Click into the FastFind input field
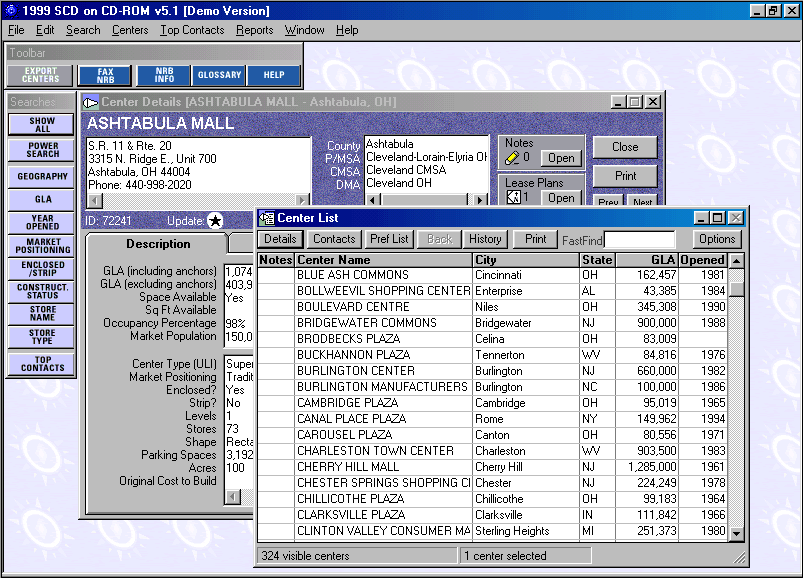The height and width of the screenshot is (578, 803). 640,240
